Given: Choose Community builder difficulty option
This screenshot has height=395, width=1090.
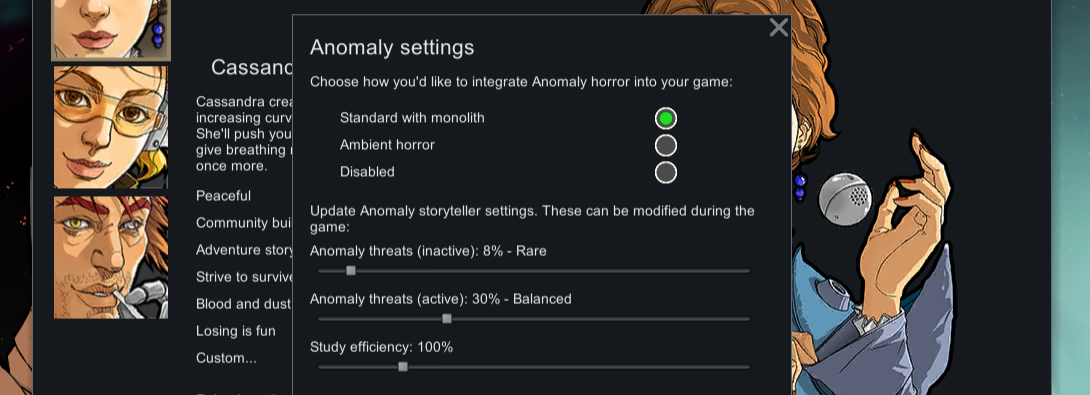Looking at the screenshot, I should (243, 223).
